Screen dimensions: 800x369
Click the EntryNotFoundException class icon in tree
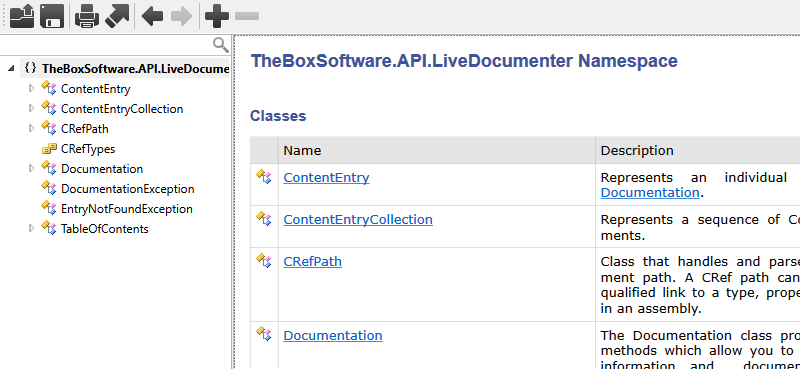[x=48, y=208]
